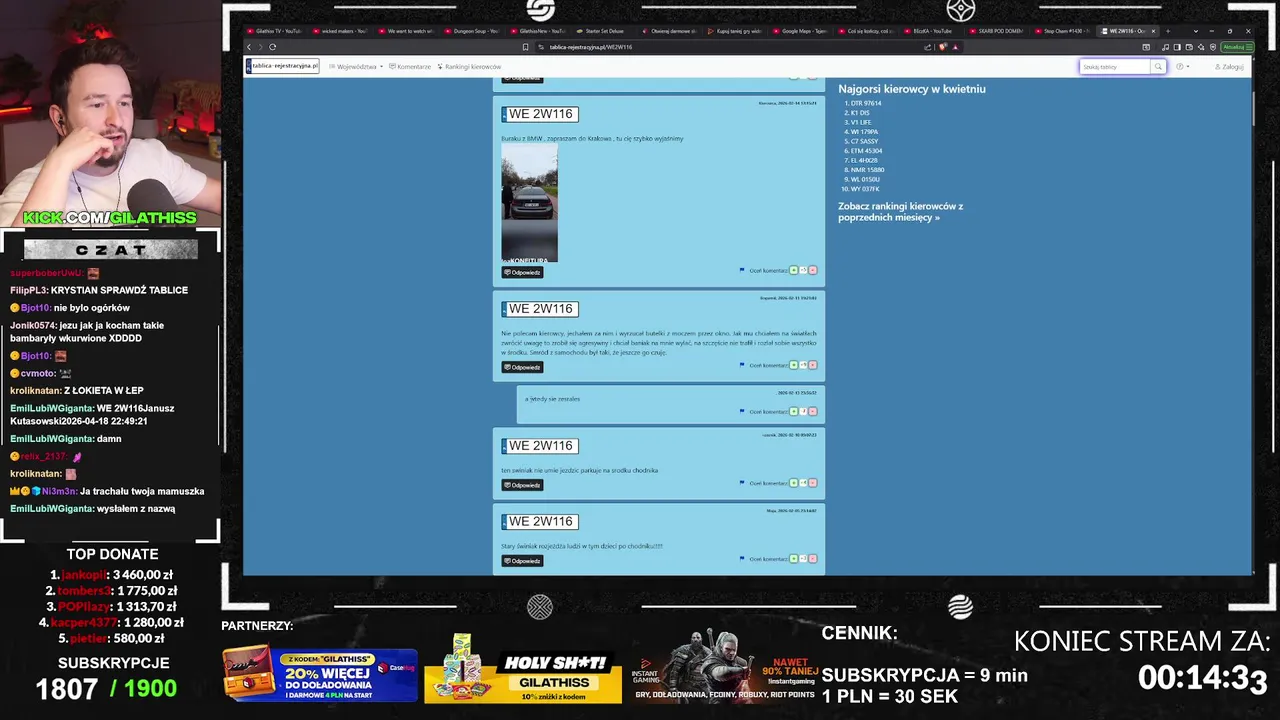The image size is (1280, 720).
Task: Open ranking entry WI 179PA
Action: click(x=864, y=132)
